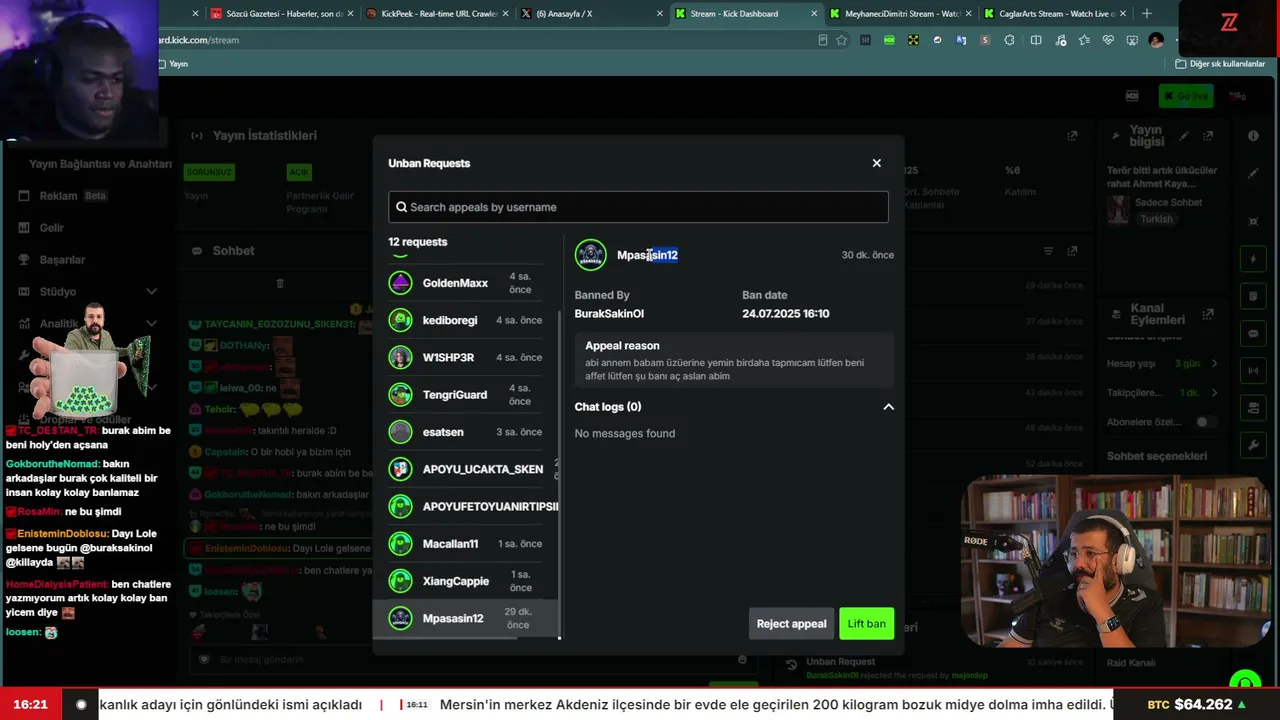The width and height of the screenshot is (1280, 720).
Task: Open Reklam in the dashboard sidebar
Action: [x=58, y=196]
